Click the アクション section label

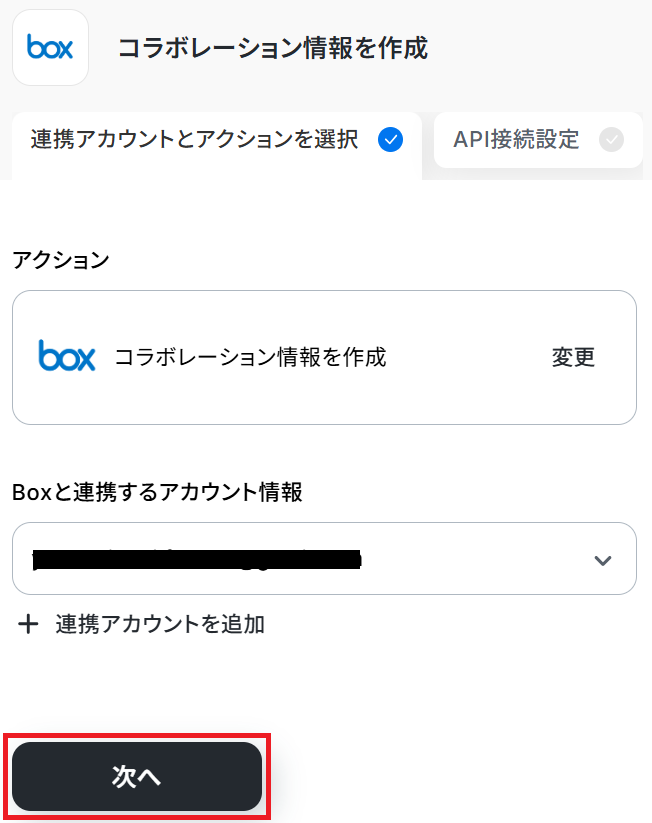coord(61,260)
